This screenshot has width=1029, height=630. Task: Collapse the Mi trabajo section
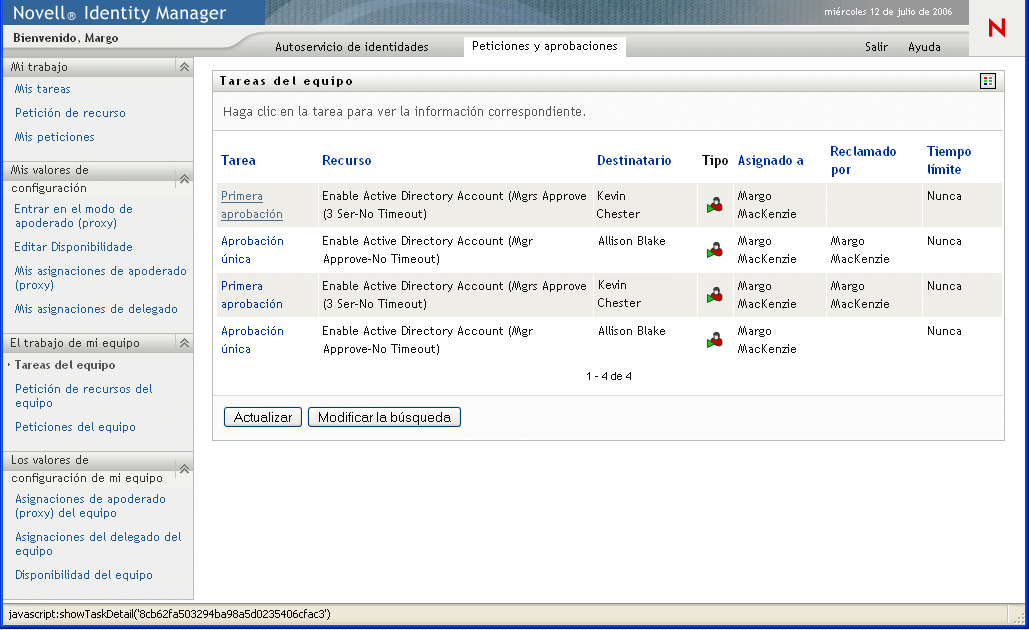pos(184,67)
